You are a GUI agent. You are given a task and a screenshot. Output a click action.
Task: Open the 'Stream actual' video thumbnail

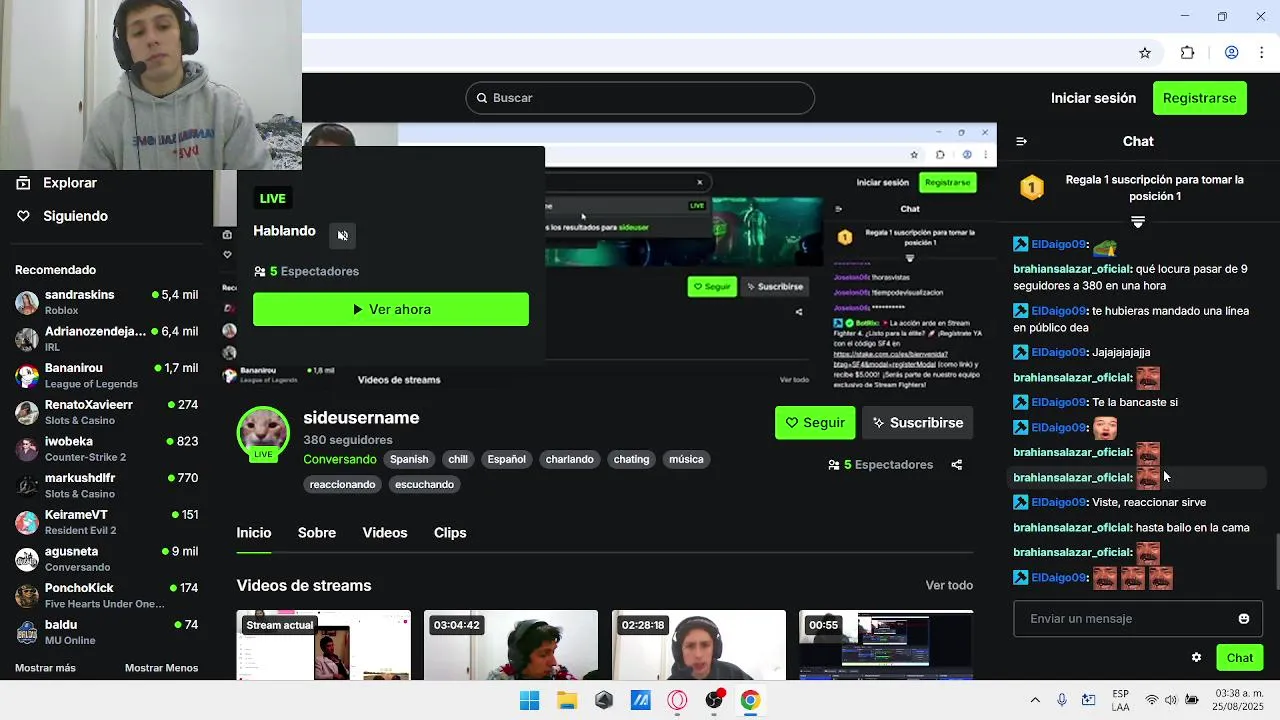(x=323, y=645)
